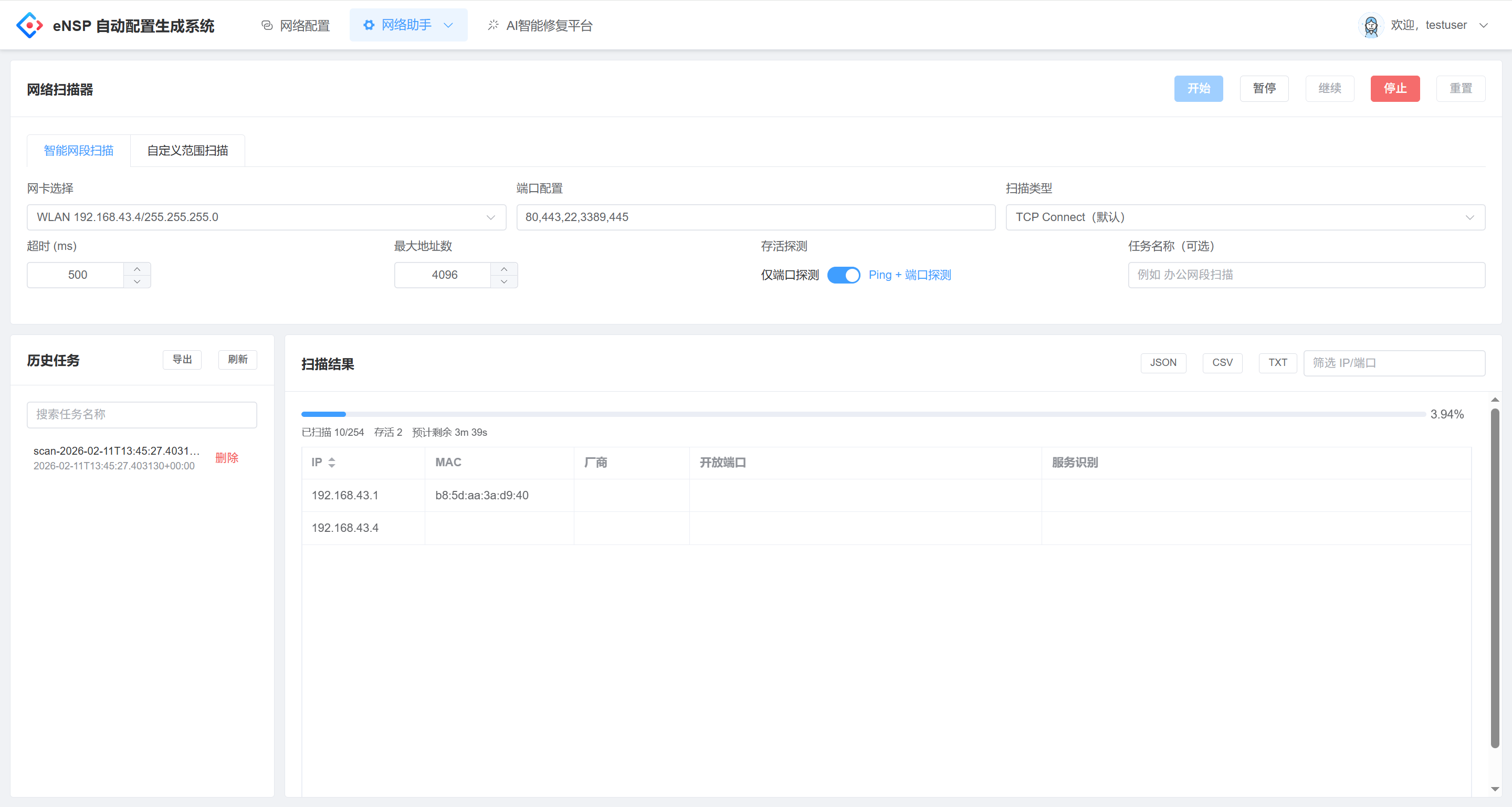
Task: Decrease max address count with down arrow
Action: coord(503,282)
